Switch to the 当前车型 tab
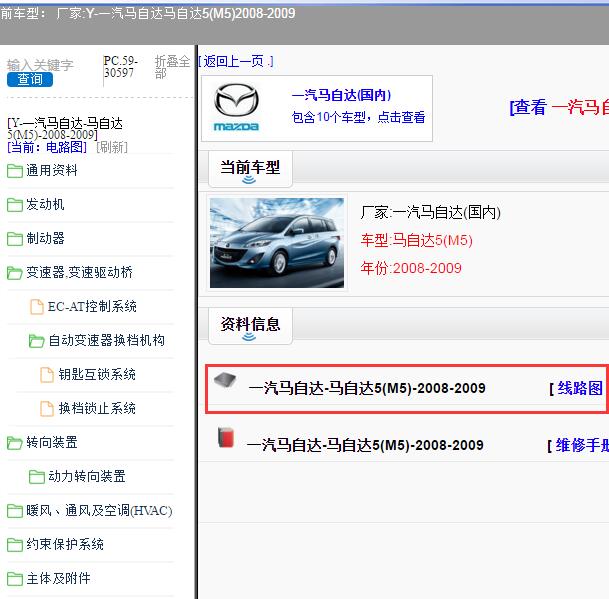Image resolution: width=609 pixels, height=599 pixels. coord(250,169)
